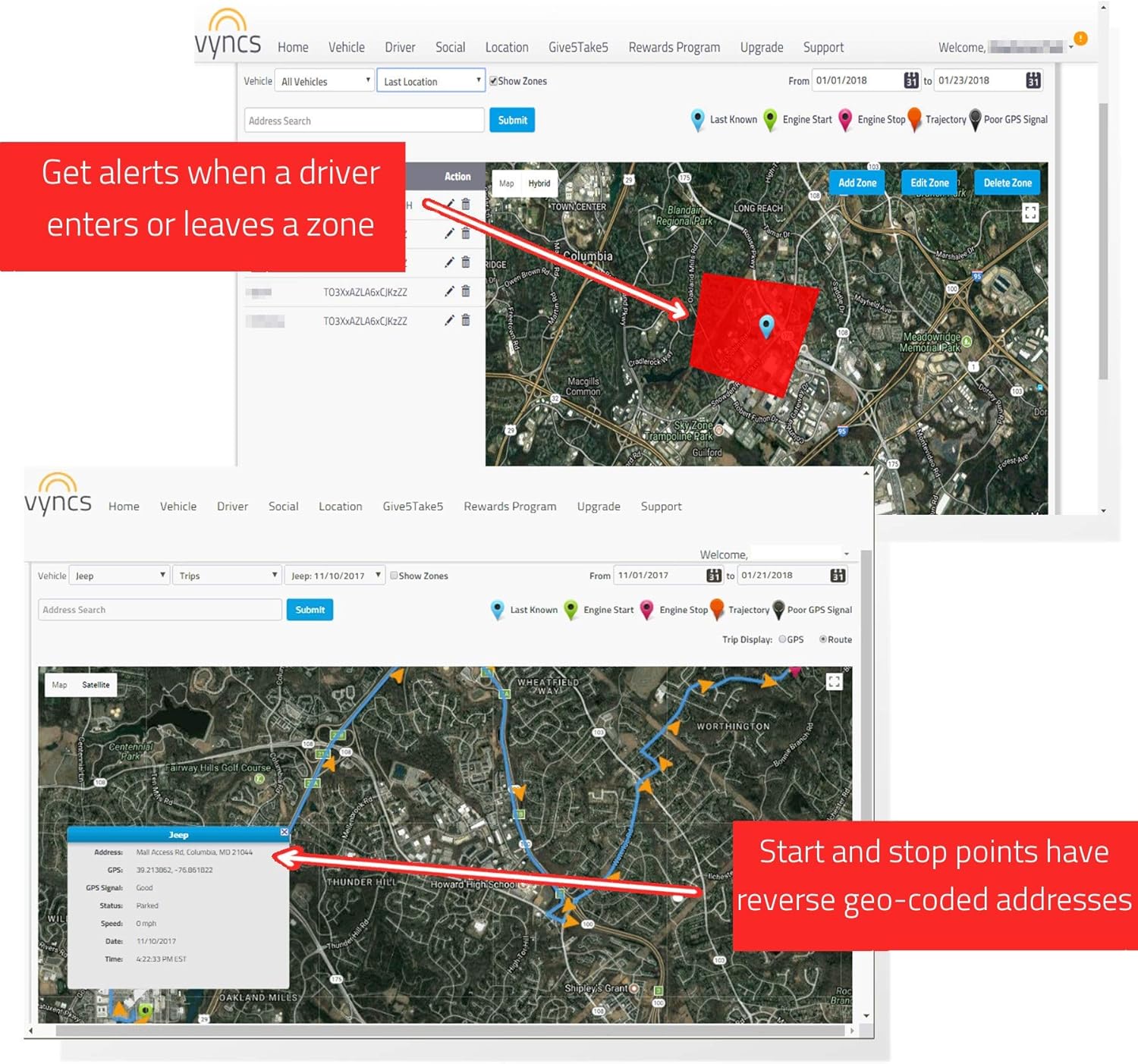The height and width of the screenshot is (1064, 1138).
Task: Click the Add Zone button
Action: pos(857,183)
